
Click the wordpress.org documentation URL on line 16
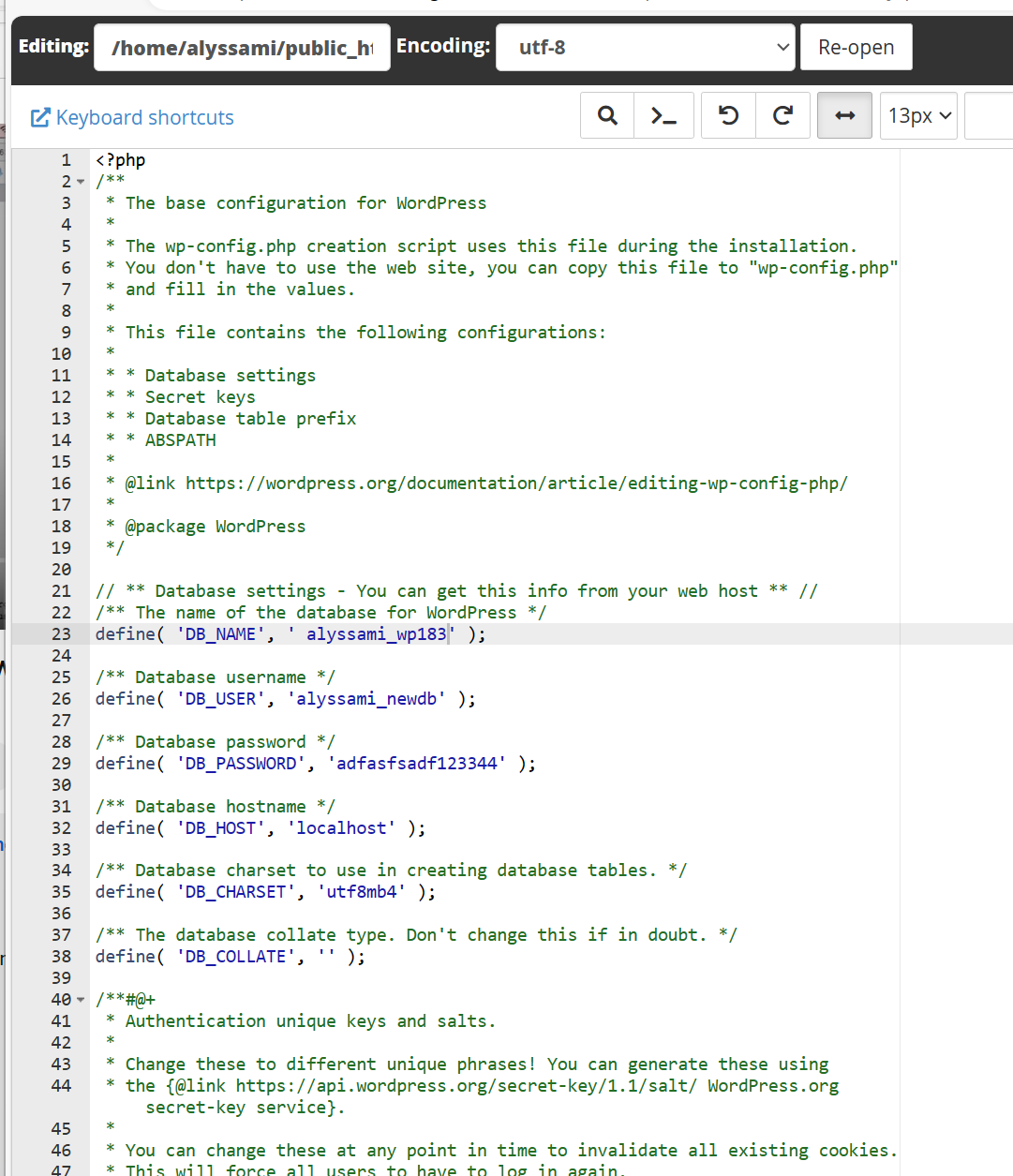coord(516,484)
